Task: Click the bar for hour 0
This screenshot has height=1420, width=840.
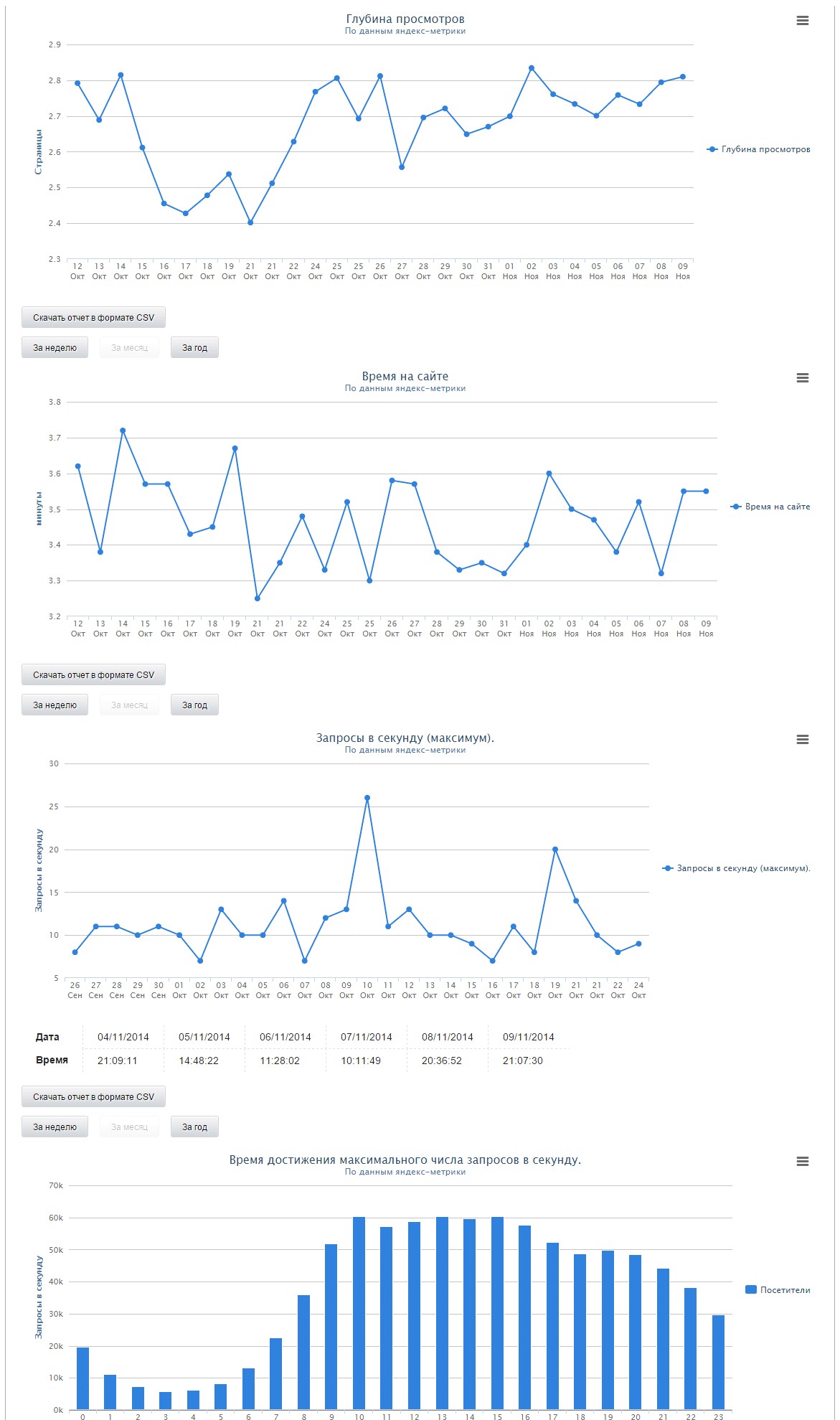Action: [x=82, y=1378]
